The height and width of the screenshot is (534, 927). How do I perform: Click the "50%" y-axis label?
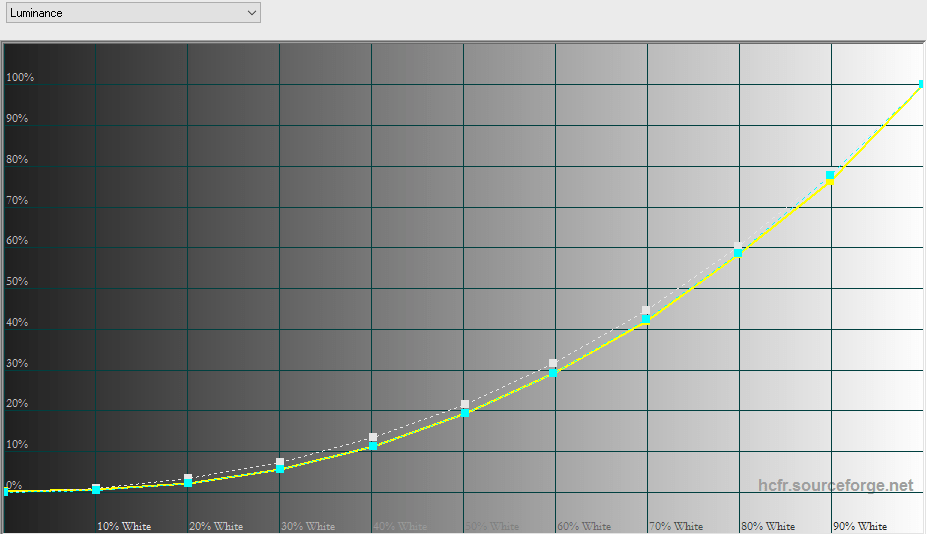(17, 282)
